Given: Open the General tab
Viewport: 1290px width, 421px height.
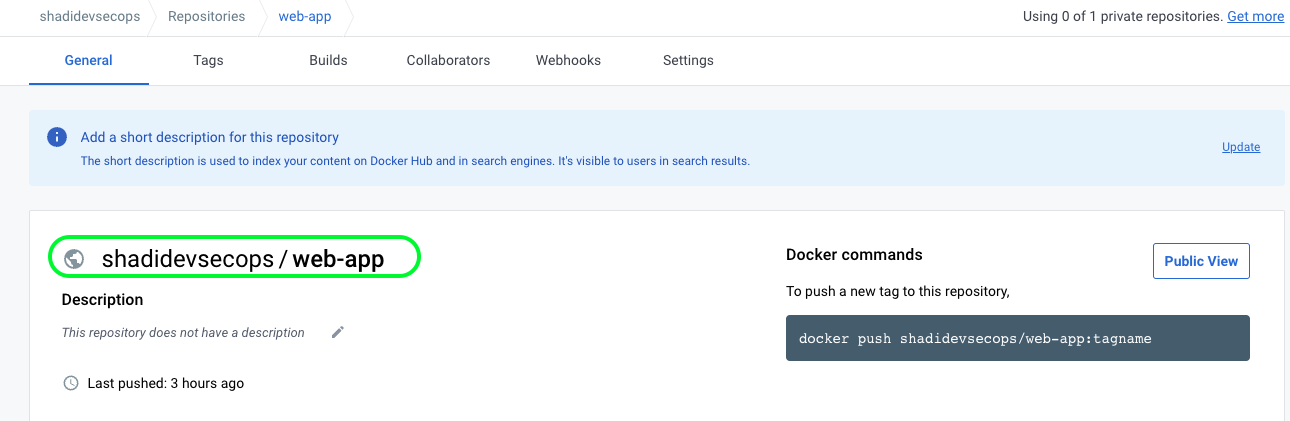Looking at the screenshot, I should 89,60.
